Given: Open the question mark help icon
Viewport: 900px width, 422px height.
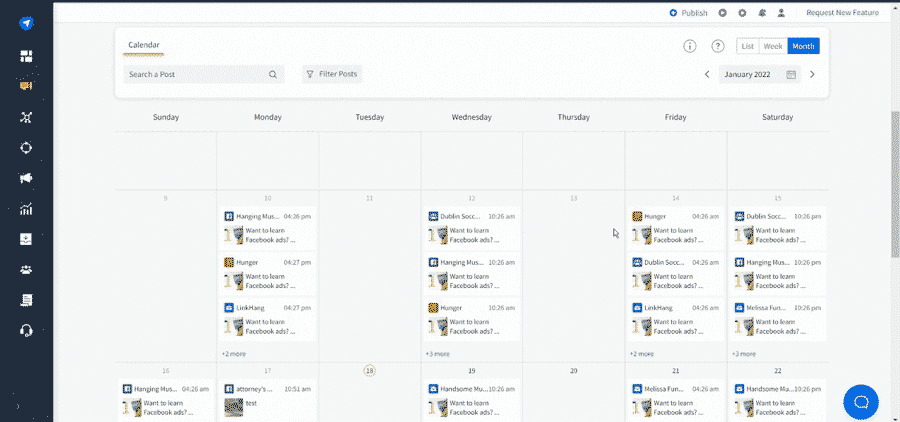Looking at the screenshot, I should coord(717,46).
